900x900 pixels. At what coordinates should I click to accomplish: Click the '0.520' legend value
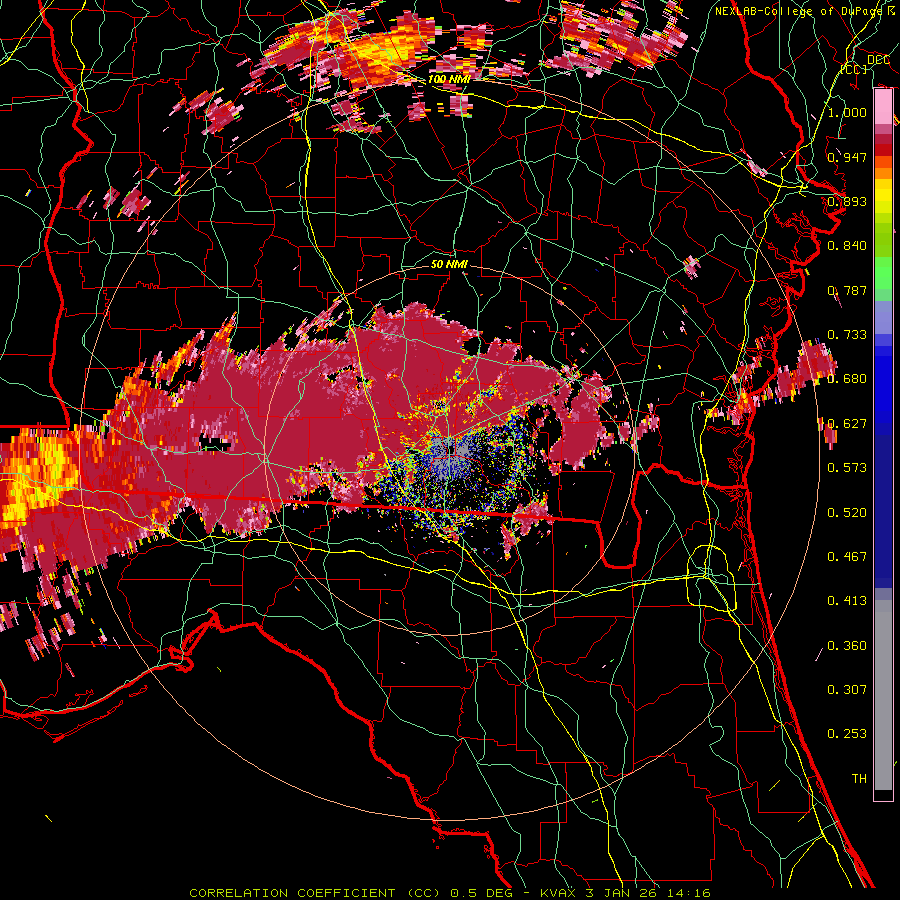[847, 513]
